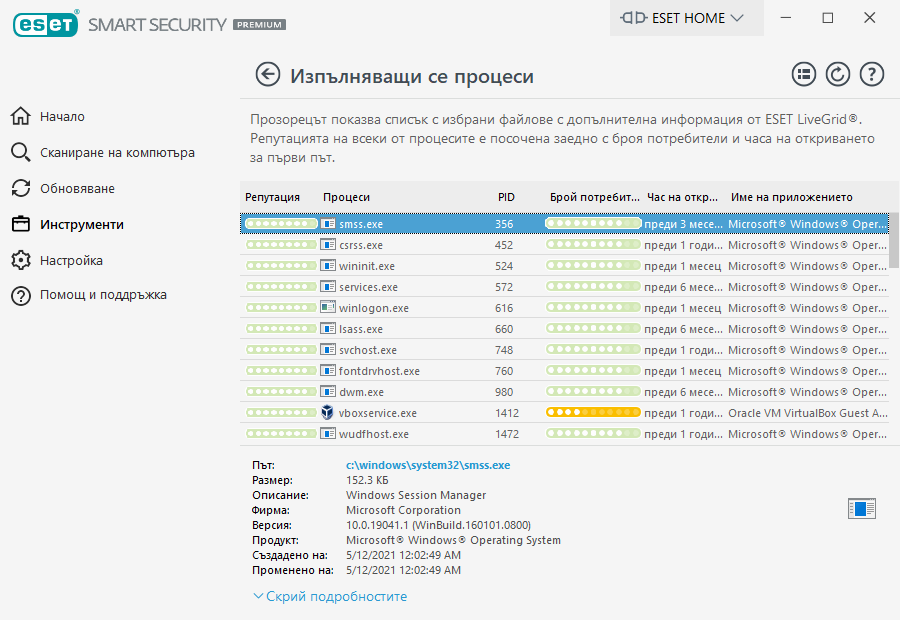Image resolution: width=900 pixels, height=620 pixels.
Task: Click PID 1412 in the process list
Action: [507, 413]
